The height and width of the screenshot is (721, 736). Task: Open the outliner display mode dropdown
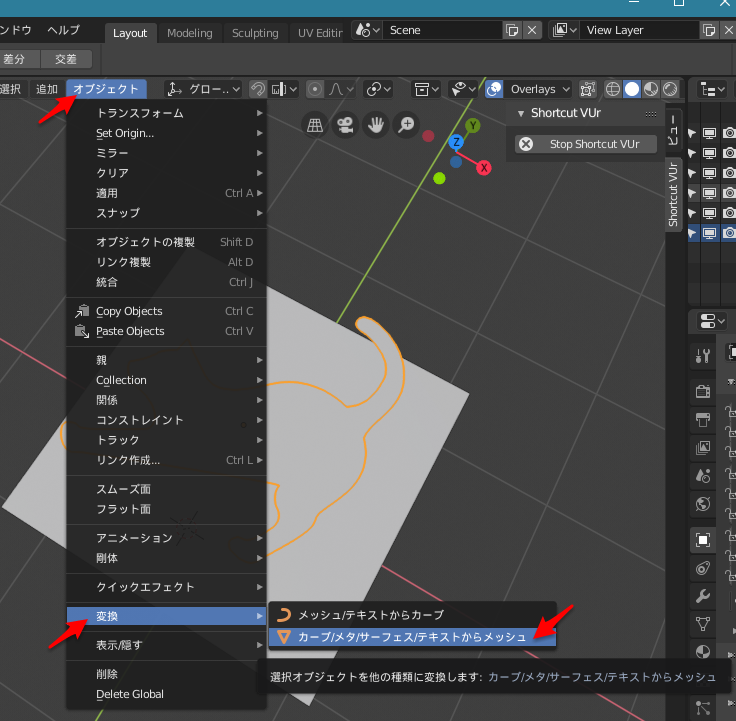[x=712, y=89]
